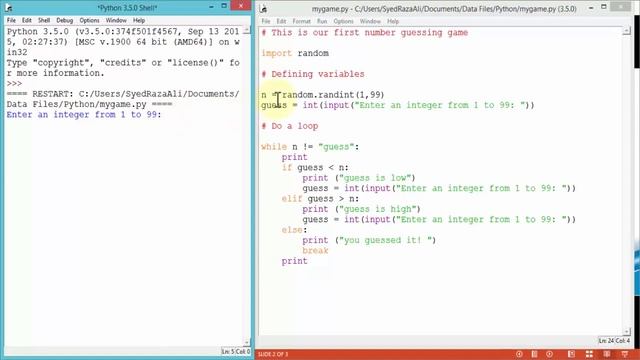Open the Window menu in mygame.py editor

(x=370, y=21)
